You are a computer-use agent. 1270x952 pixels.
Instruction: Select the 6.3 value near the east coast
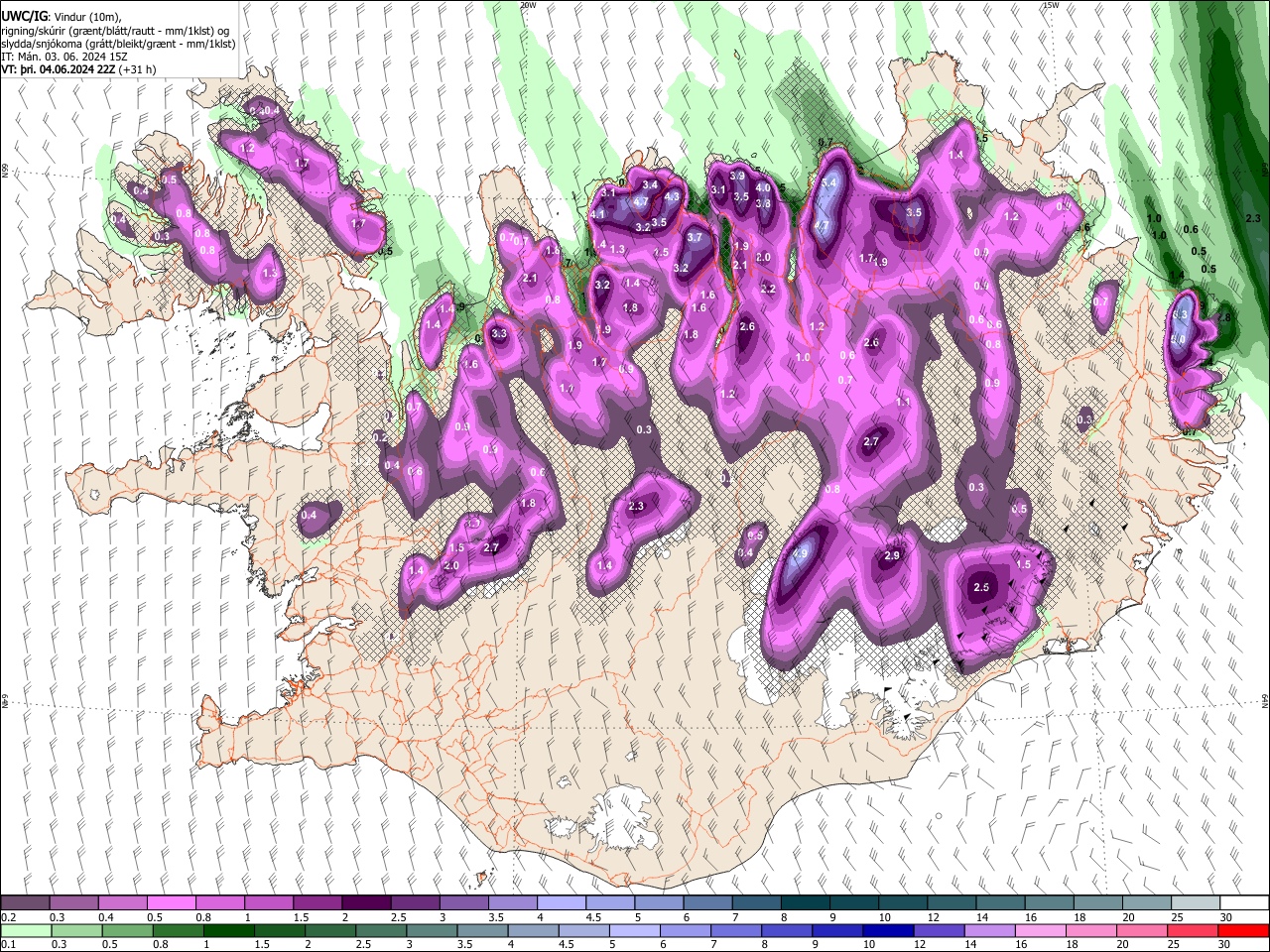click(x=1180, y=314)
